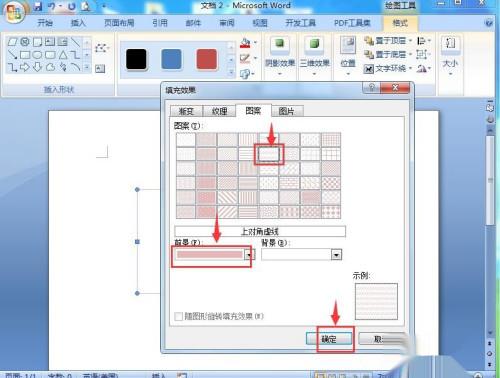This screenshot has height=378, width=500.
Task: Click the 置于底层 send to back icon
Action: coord(369,54)
